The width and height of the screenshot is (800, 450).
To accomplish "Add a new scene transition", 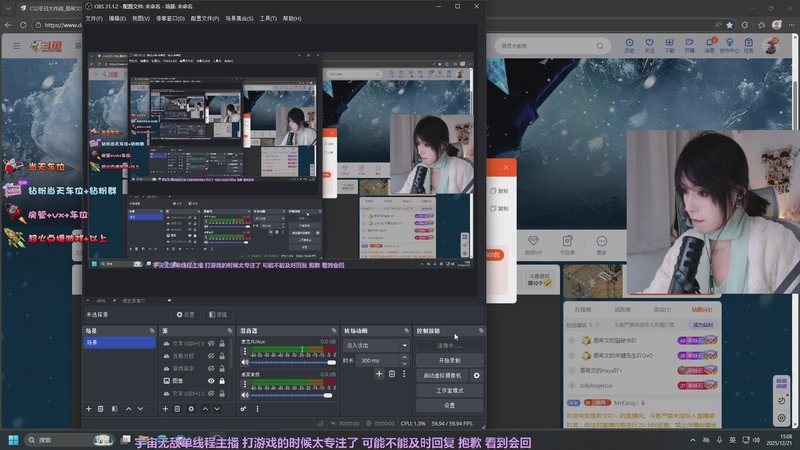I will (379, 374).
